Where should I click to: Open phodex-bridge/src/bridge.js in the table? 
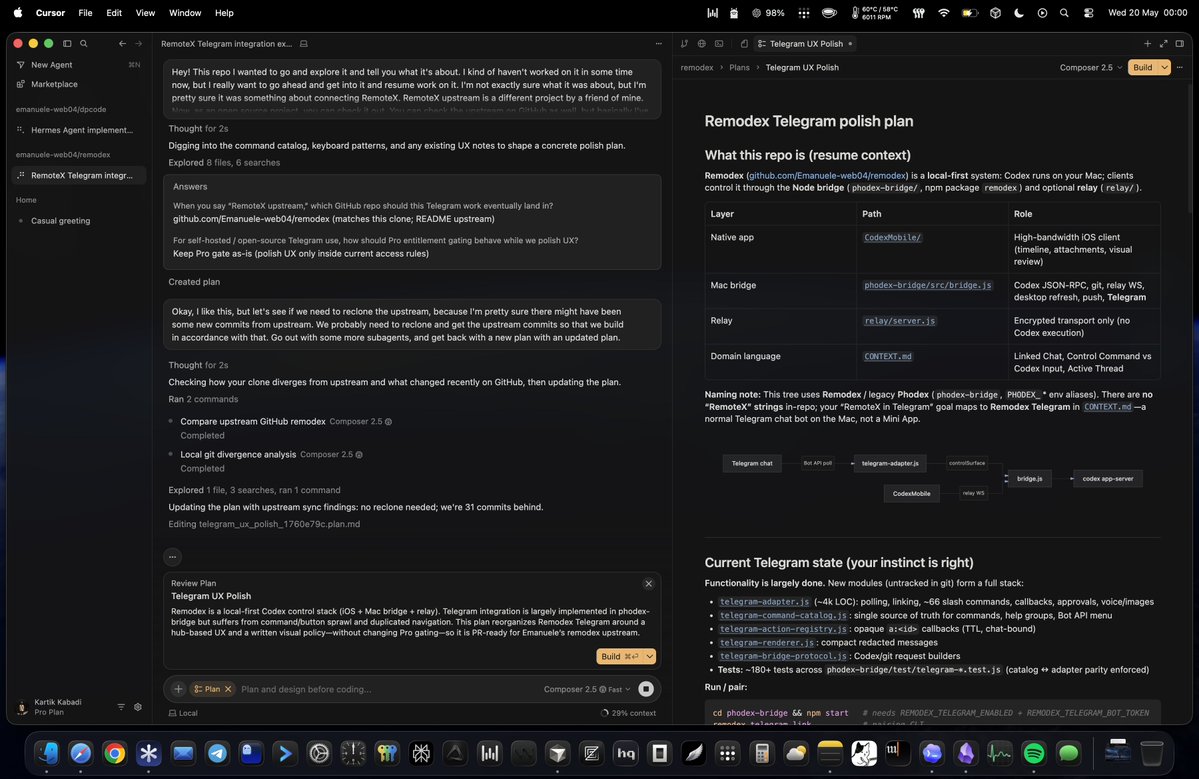[x=928, y=285]
